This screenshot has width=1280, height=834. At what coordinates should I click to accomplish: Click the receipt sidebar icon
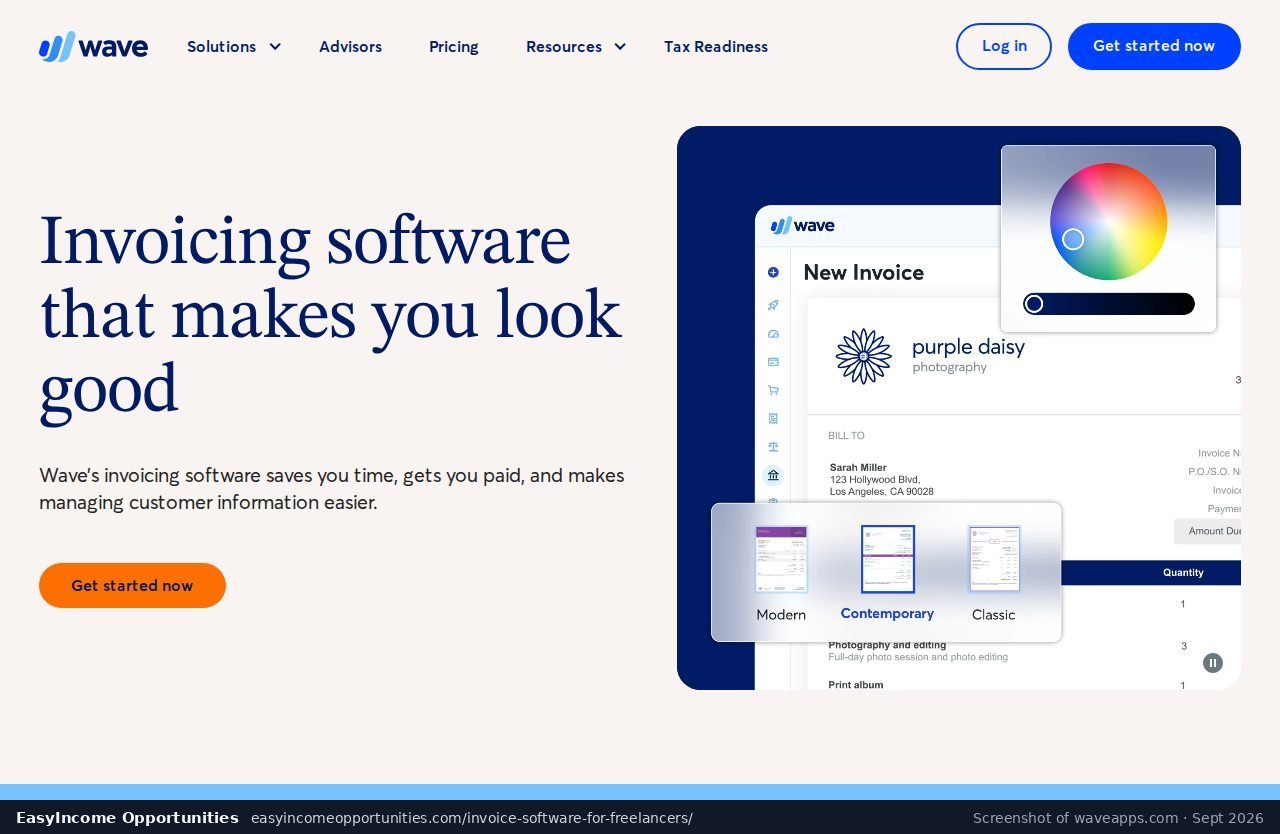click(773, 418)
